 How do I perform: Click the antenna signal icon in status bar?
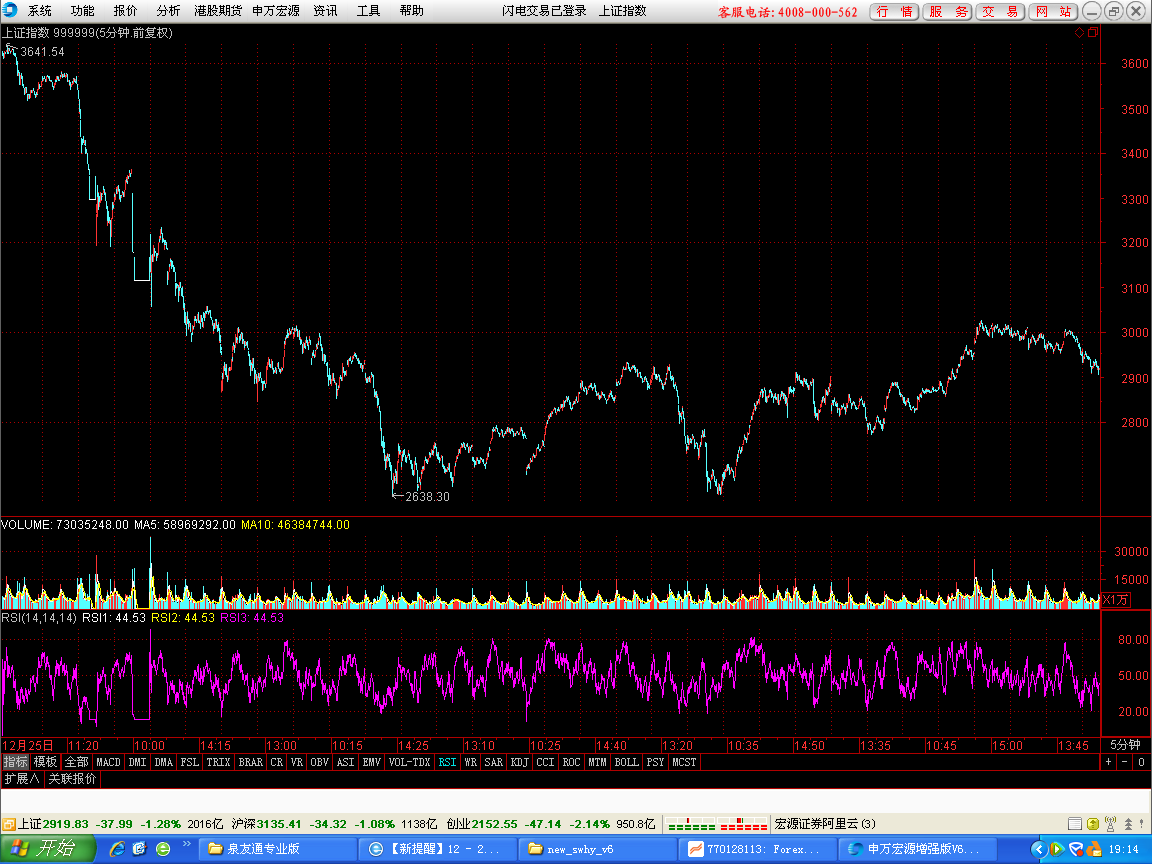(x=1110, y=824)
